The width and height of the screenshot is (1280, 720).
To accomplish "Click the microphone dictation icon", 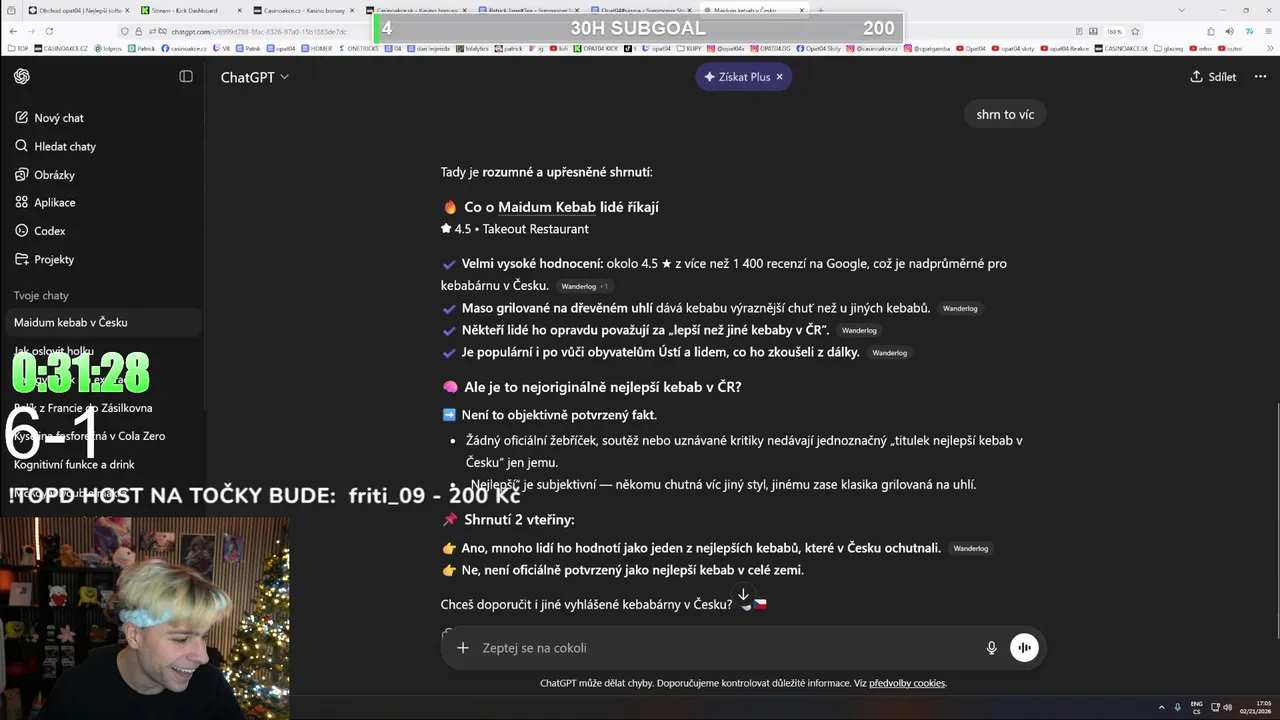I will coord(992,648).
